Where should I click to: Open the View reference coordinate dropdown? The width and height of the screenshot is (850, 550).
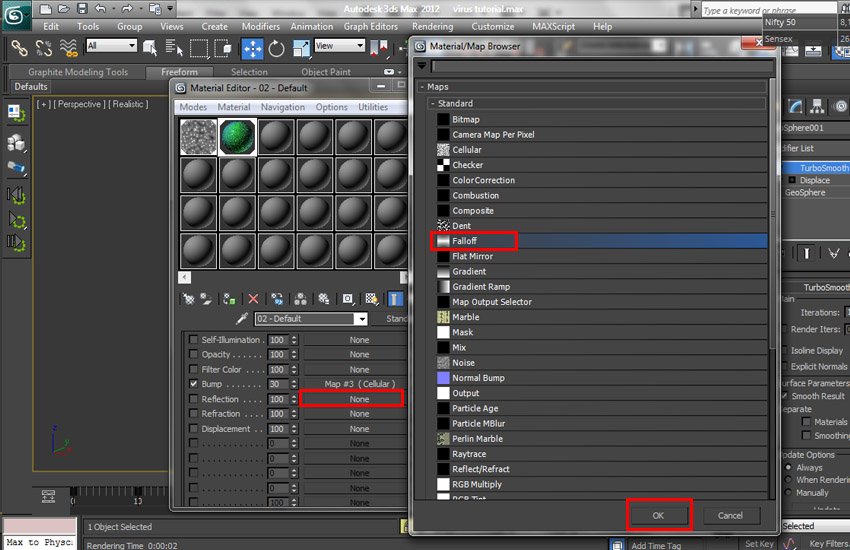tap(338, 46)
